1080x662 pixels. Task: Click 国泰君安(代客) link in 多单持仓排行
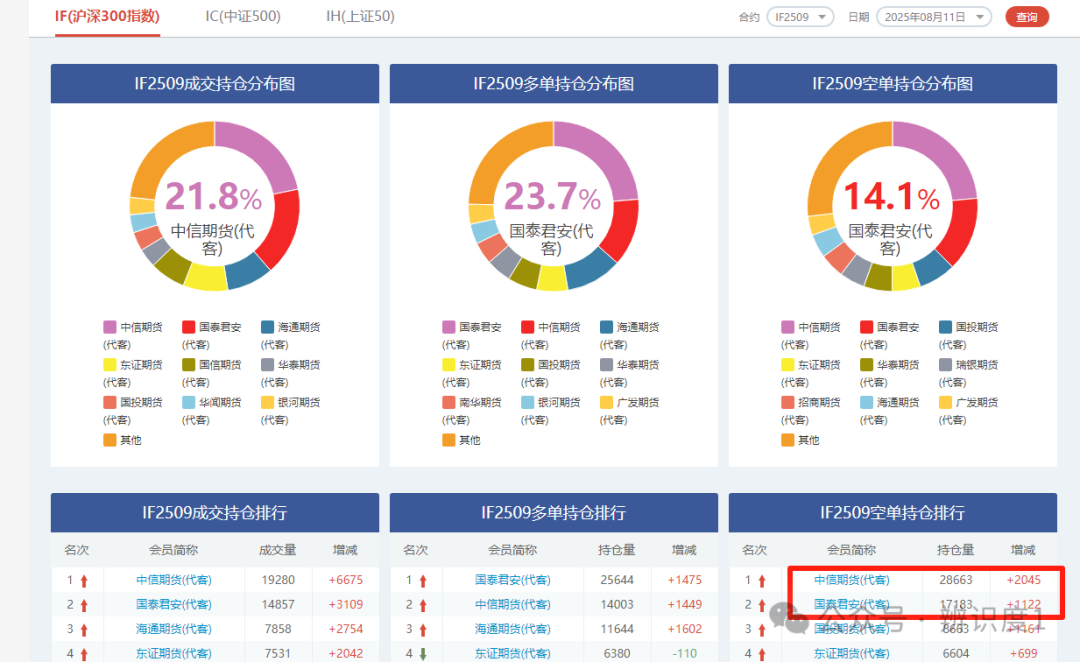click(x=512, y=580)
